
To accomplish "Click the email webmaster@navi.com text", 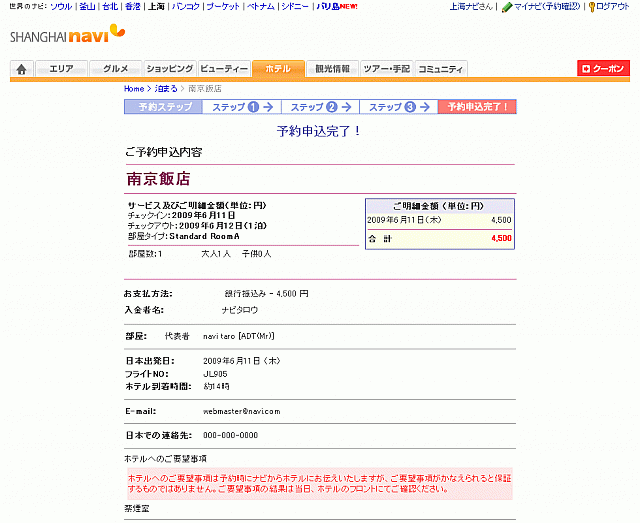I will (242, 412).
